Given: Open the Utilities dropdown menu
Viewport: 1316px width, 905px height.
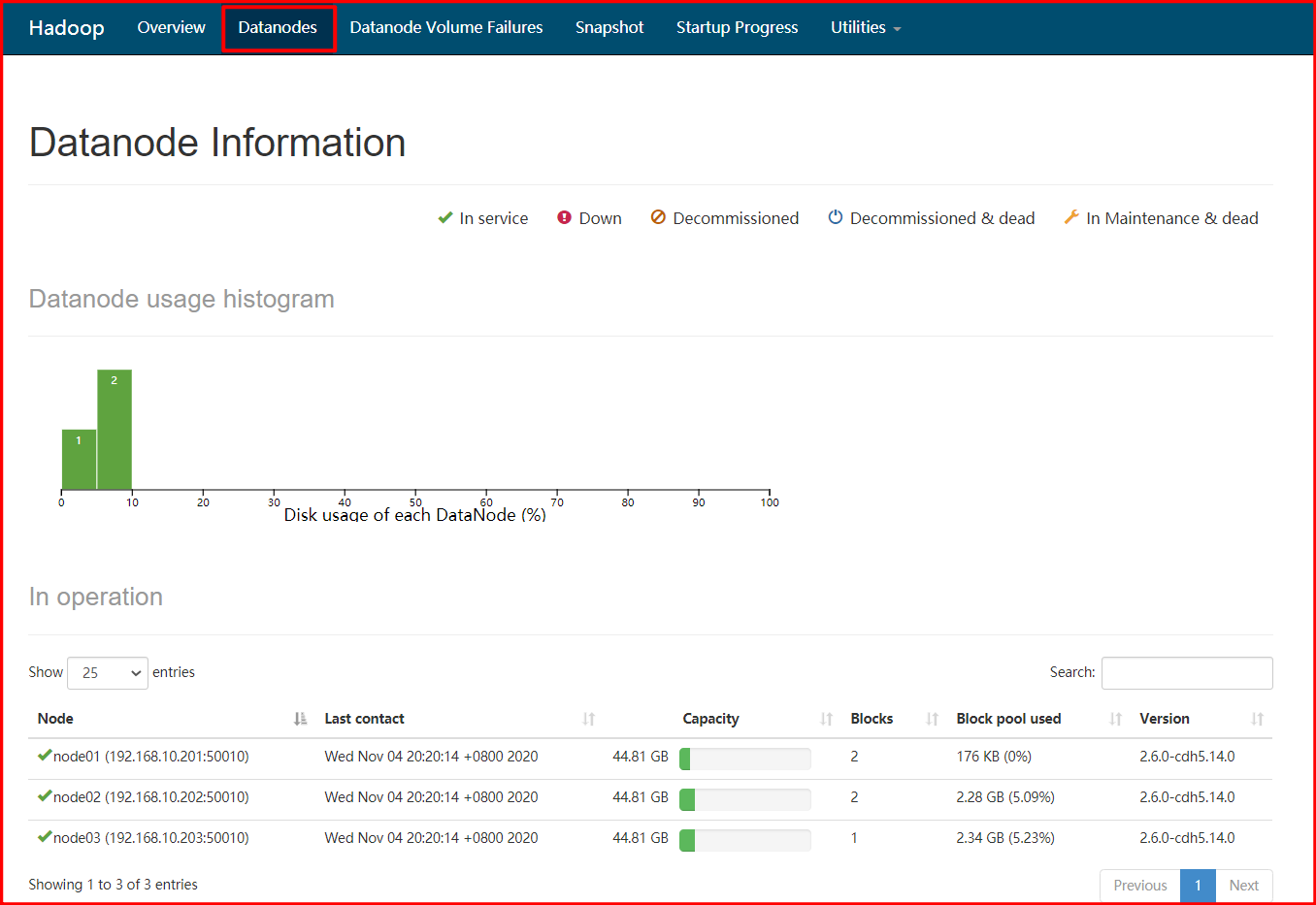Looking at the screenshot, I should point(865,28).
